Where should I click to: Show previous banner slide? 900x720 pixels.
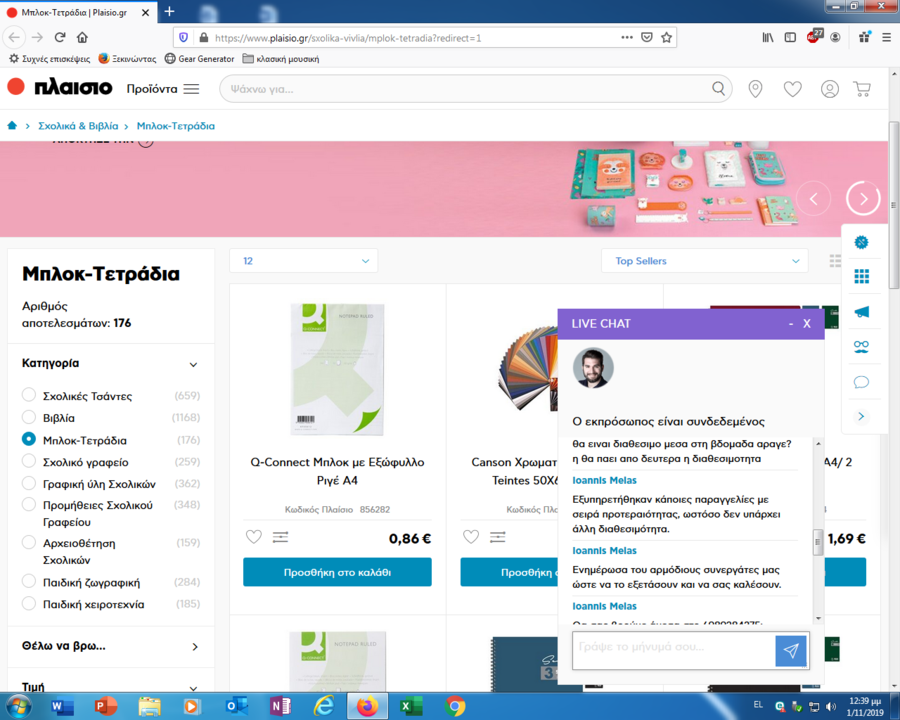point(813,199)
